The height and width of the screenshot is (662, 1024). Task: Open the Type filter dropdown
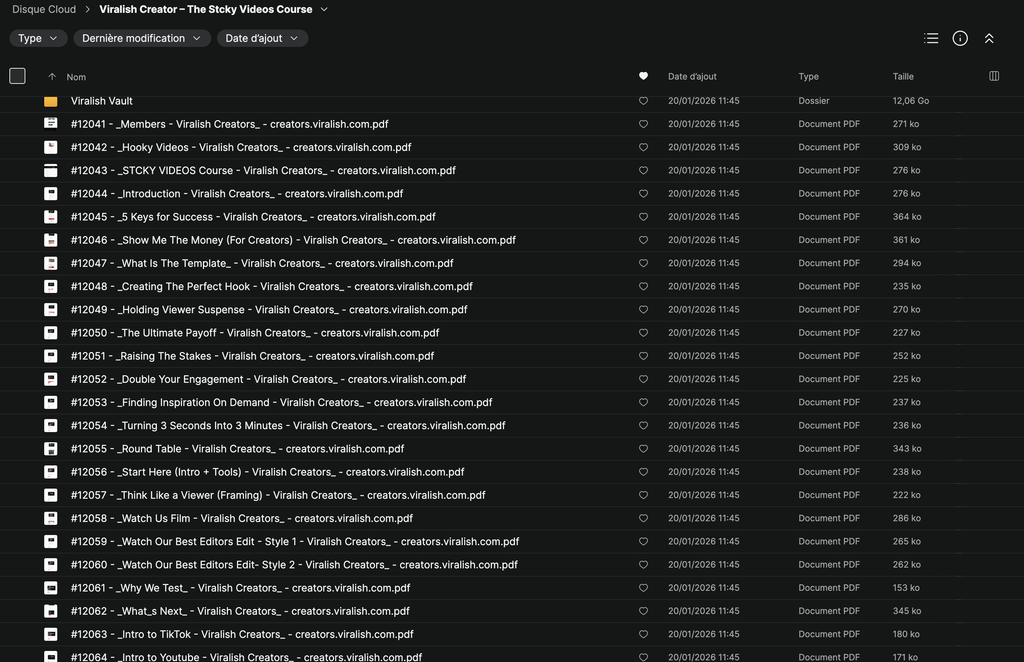point(38,39)
